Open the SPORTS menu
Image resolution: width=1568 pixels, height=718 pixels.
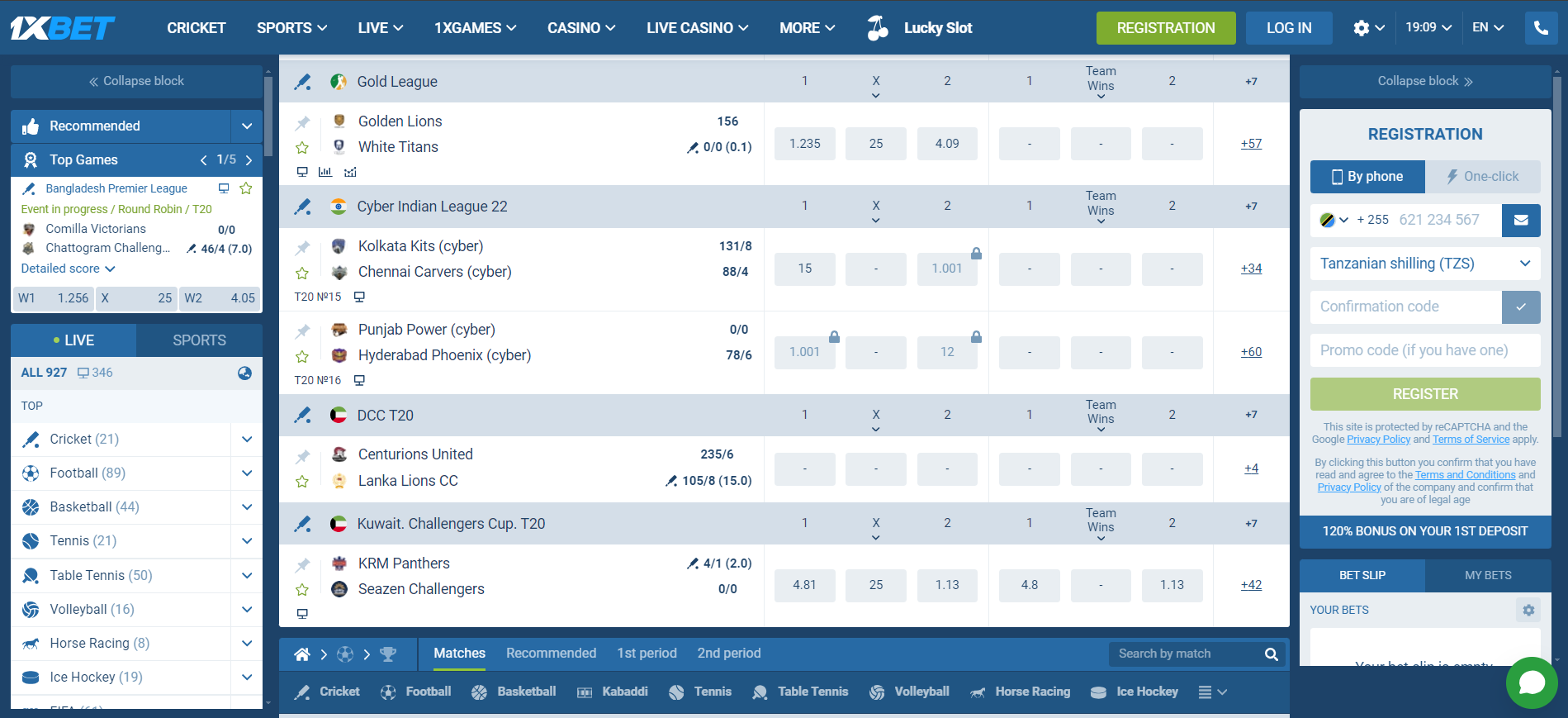(292, 28)
